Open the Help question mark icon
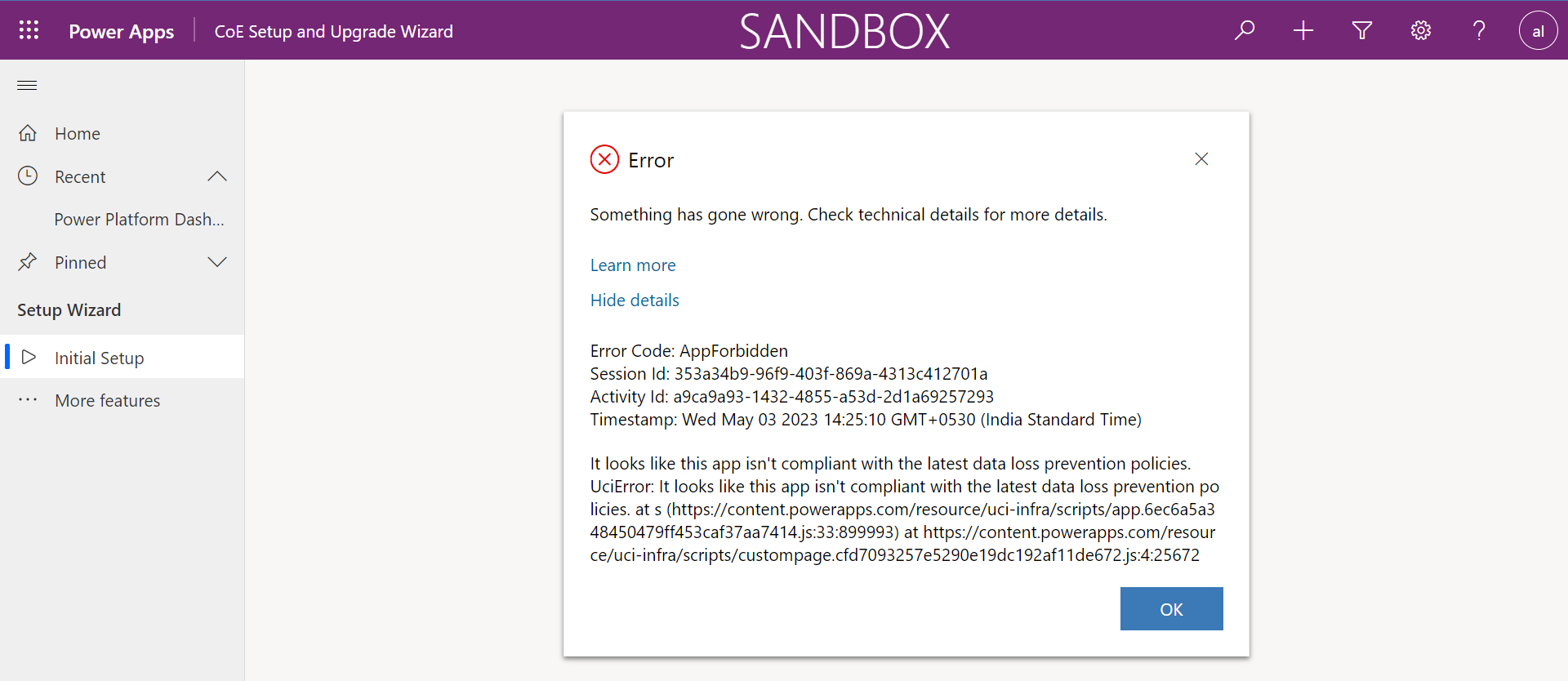 [x=1478, y=30]
